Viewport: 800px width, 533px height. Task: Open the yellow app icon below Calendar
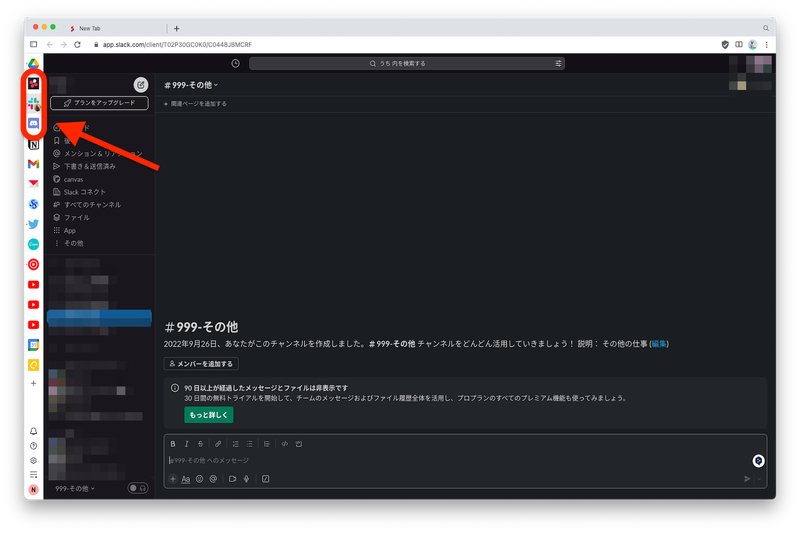click(x=33, y=365)
